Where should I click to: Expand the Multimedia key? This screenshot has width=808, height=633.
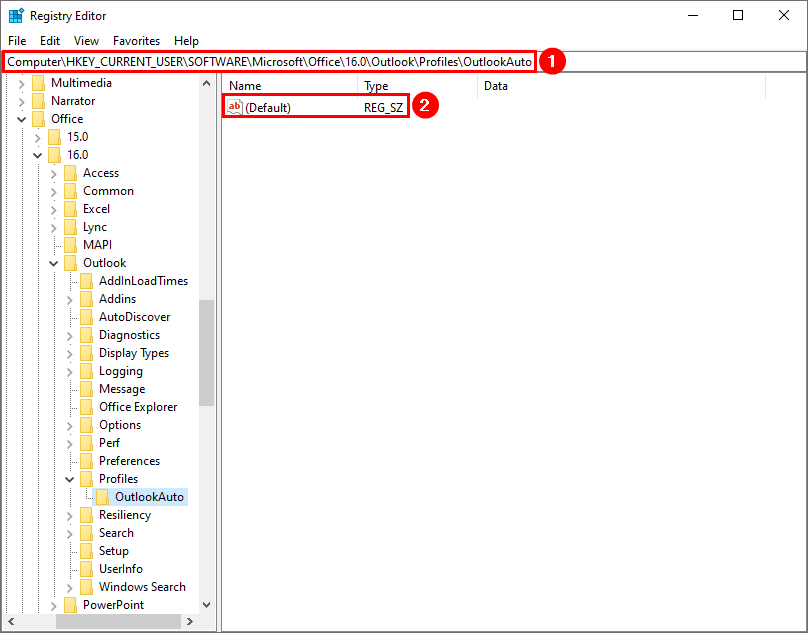(22, 84)
